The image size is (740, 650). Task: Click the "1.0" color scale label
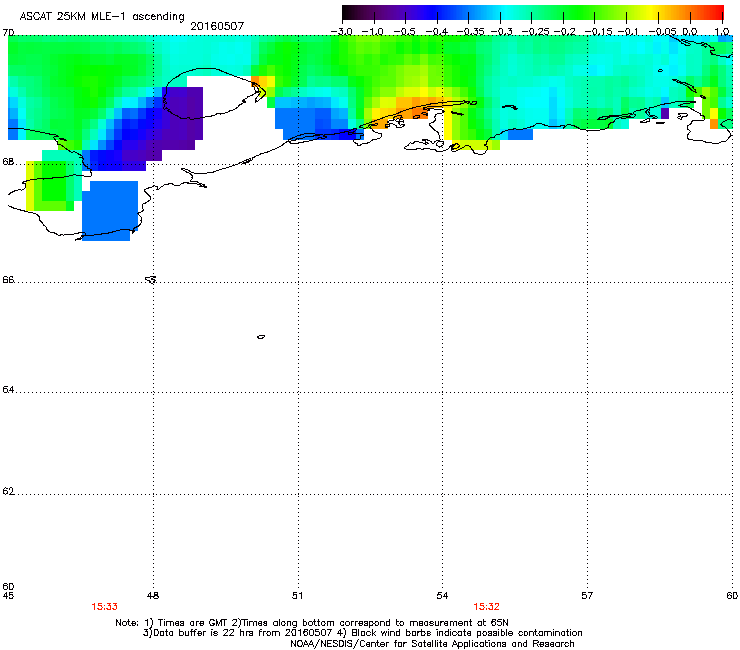722,32
